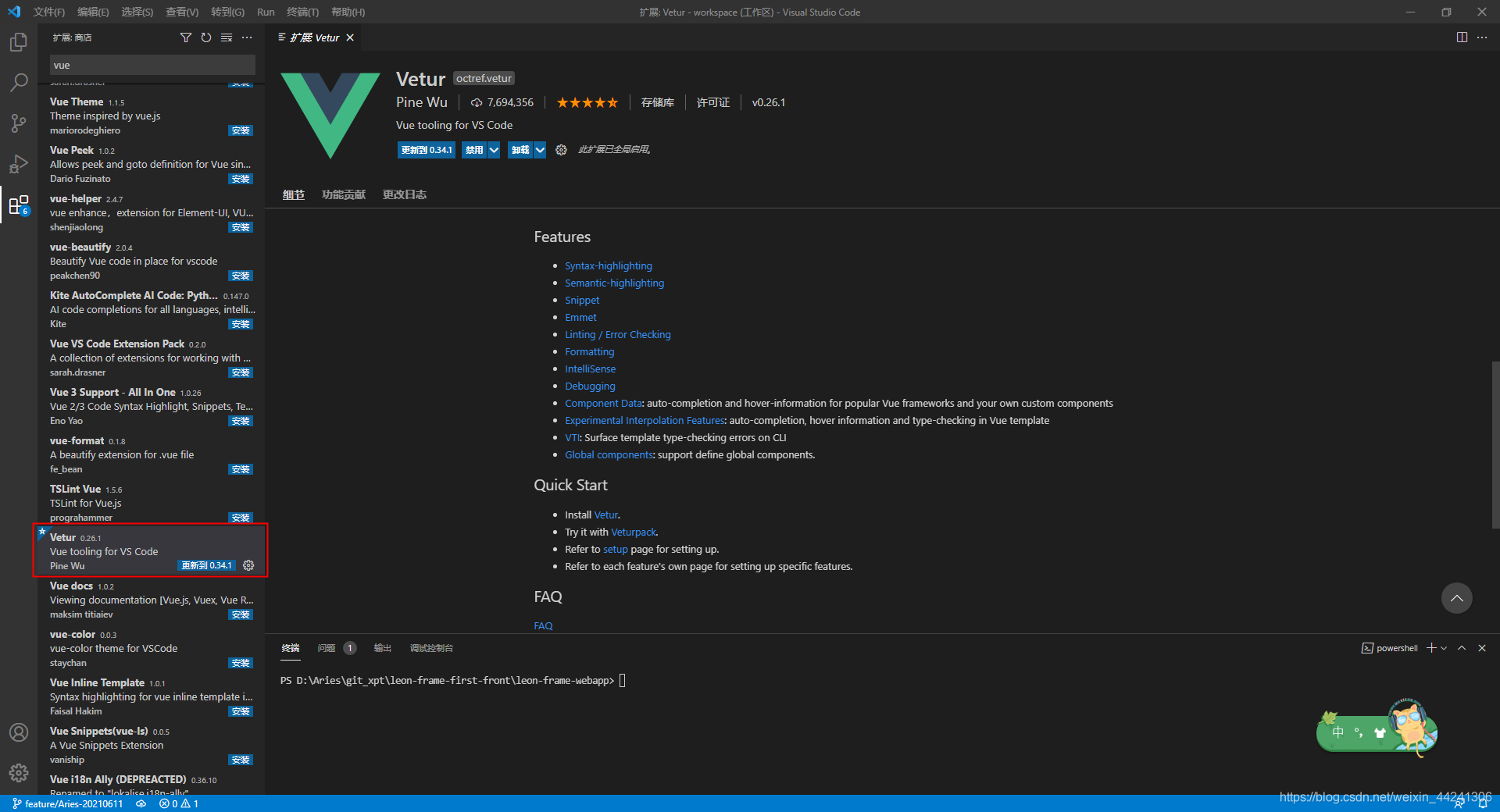
Task: Open Vetur's extension settings gear
Action: (561, 149)
